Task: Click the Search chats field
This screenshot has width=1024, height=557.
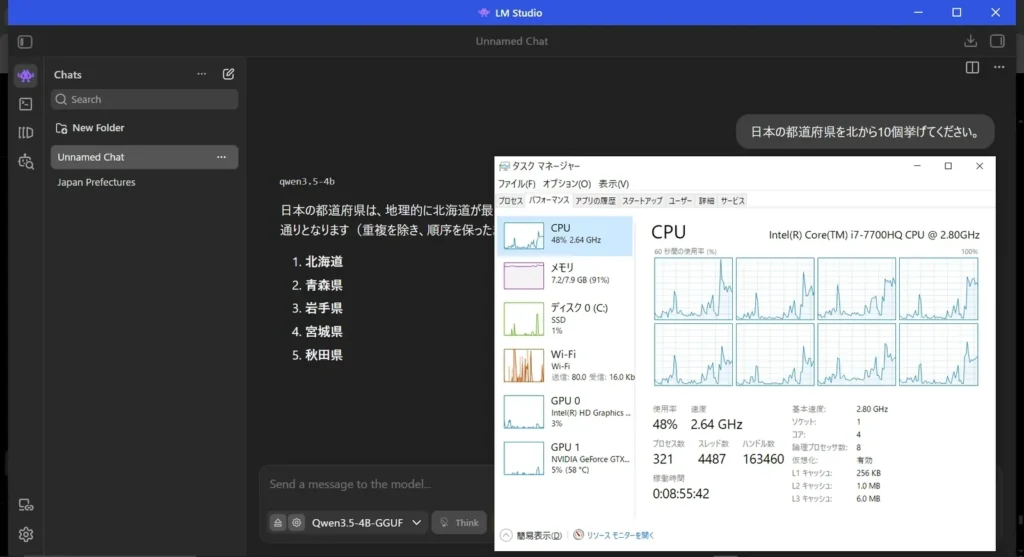Action: [x=144, y=99]
